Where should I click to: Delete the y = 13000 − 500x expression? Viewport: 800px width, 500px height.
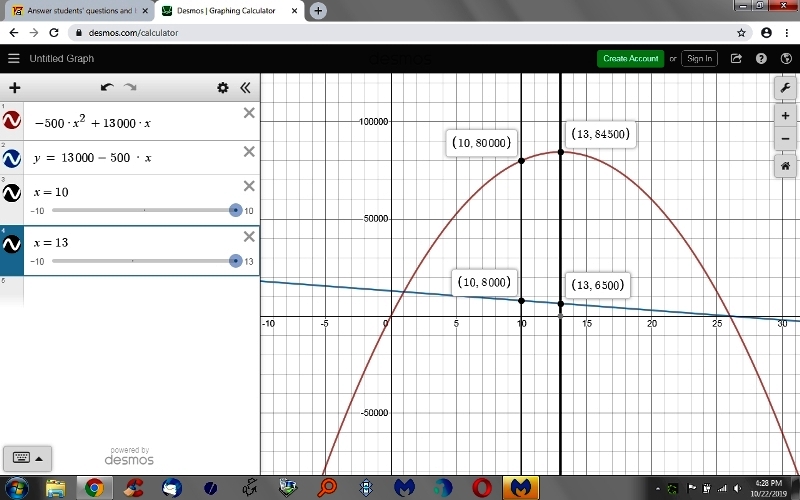tap(249, 152)
